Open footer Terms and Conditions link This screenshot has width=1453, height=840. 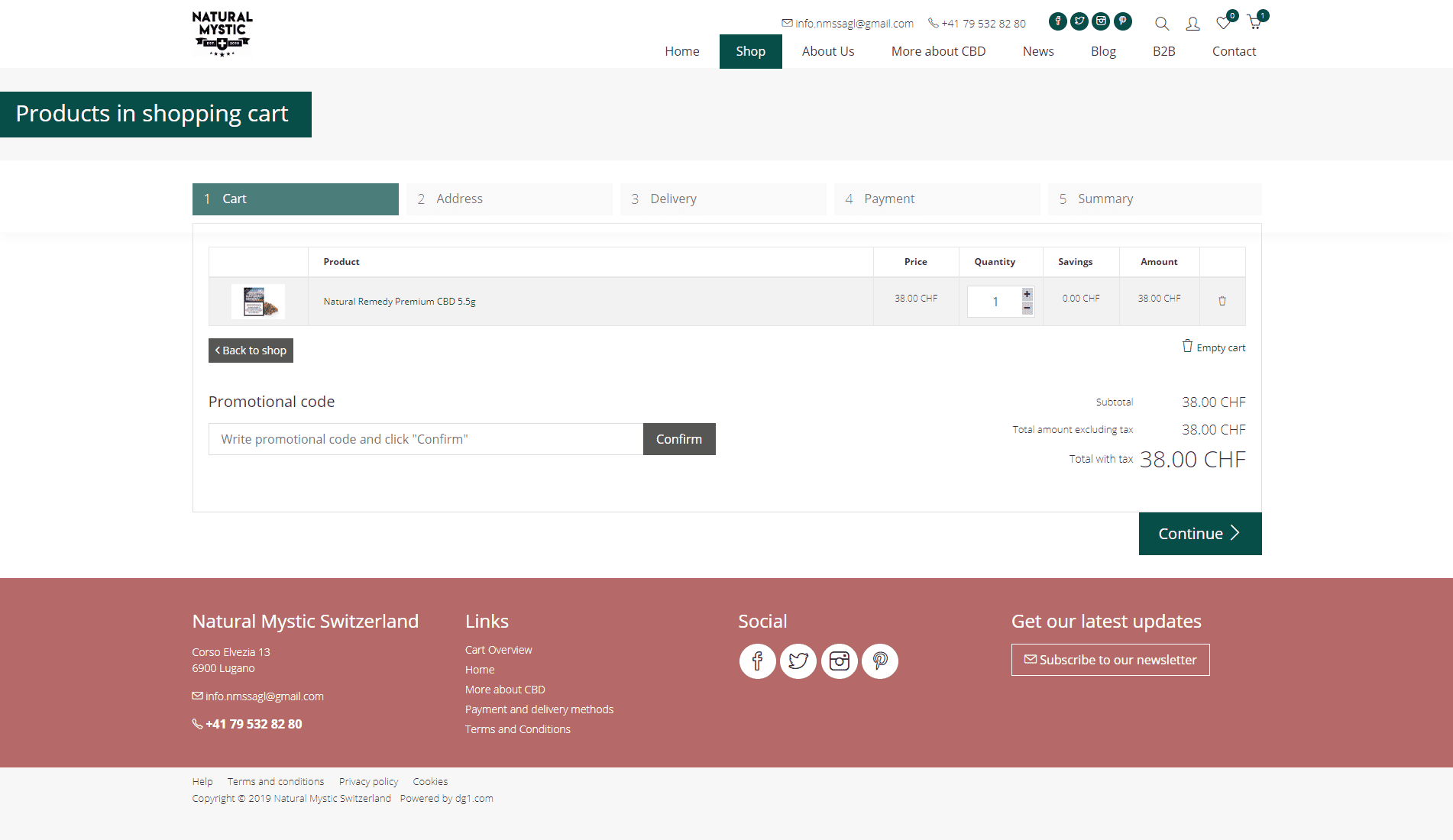point(518,729)
